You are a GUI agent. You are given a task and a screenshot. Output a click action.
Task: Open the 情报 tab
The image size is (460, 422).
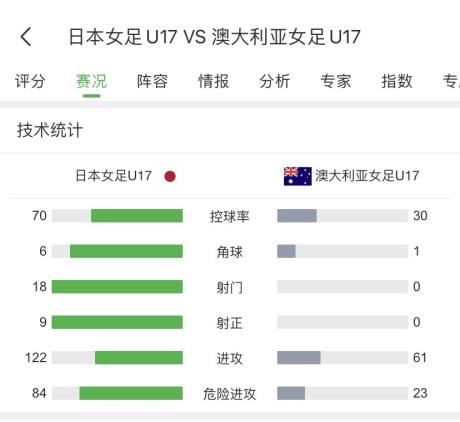point(213,81)
